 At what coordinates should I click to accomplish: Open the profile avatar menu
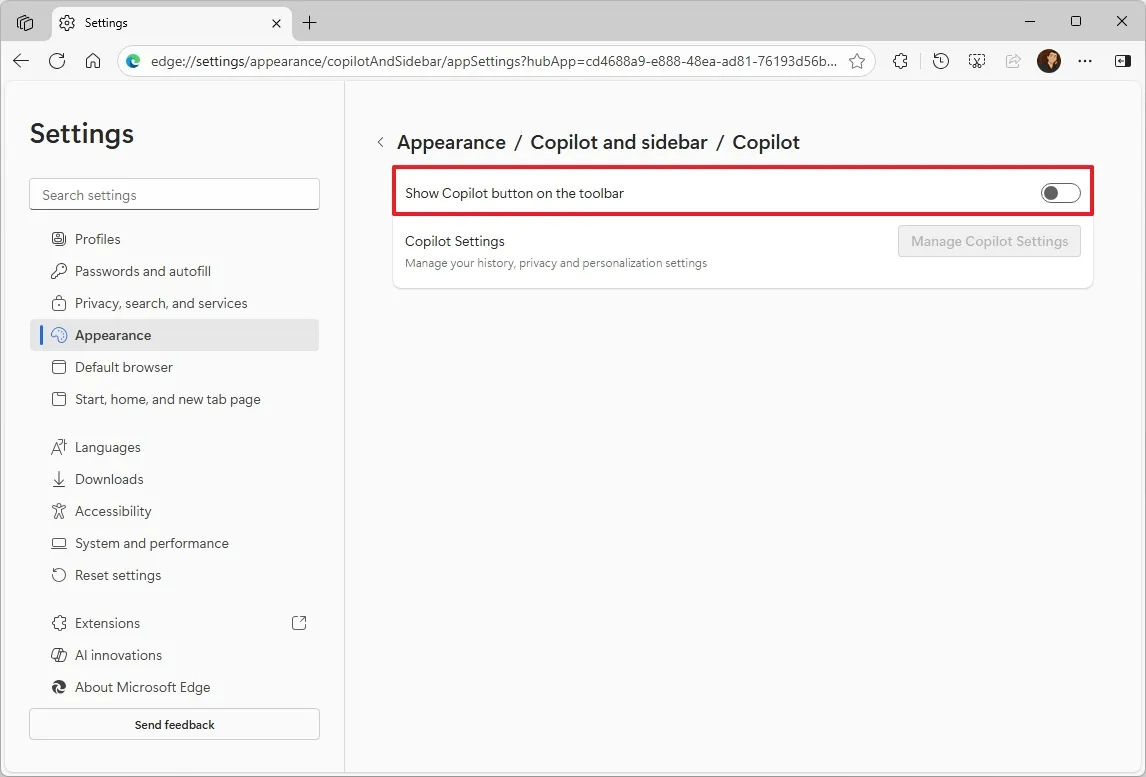[1049, 61]
